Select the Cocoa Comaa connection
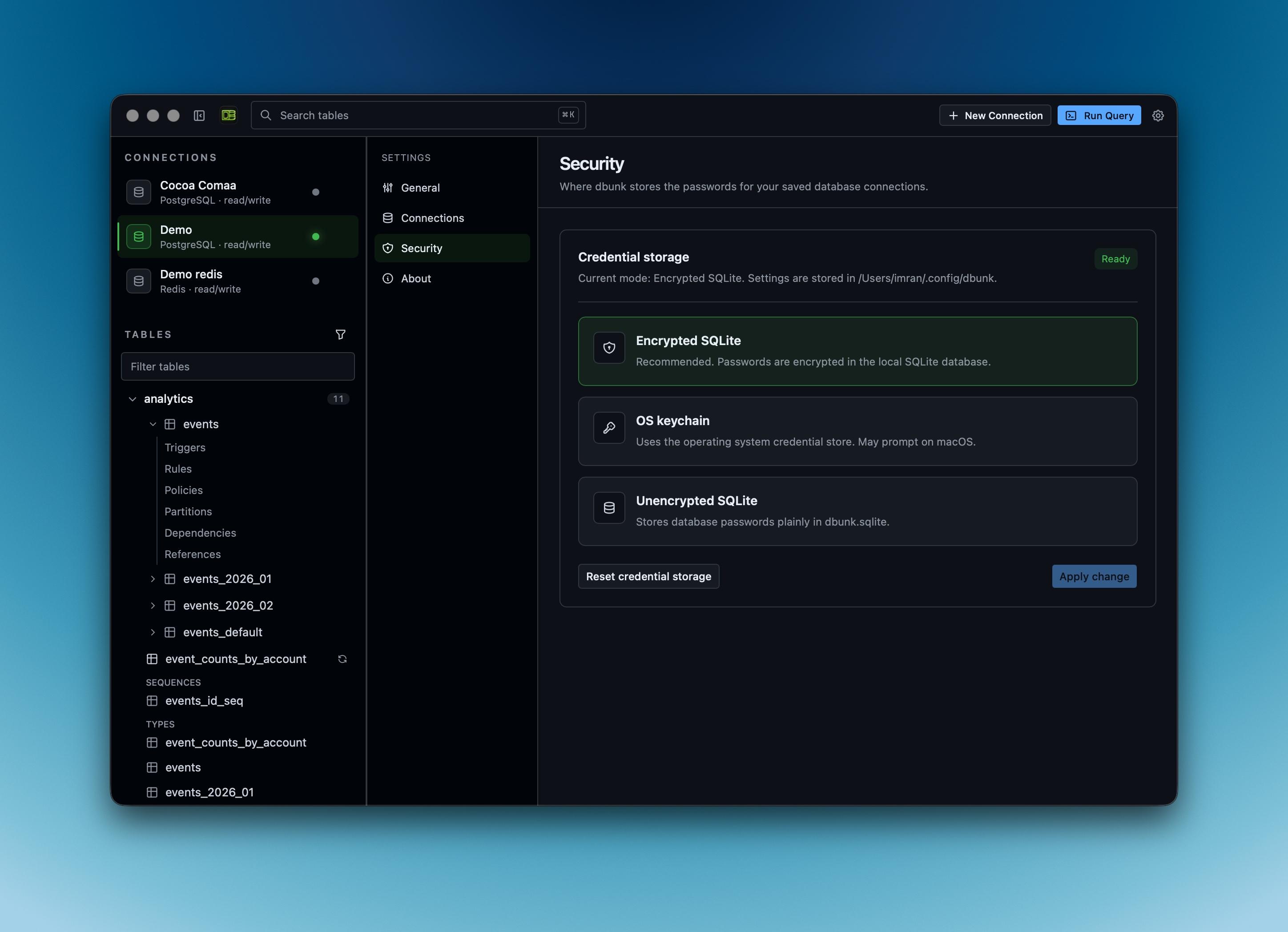This screenshot has height=932, width=1288. tap(237, 192)
